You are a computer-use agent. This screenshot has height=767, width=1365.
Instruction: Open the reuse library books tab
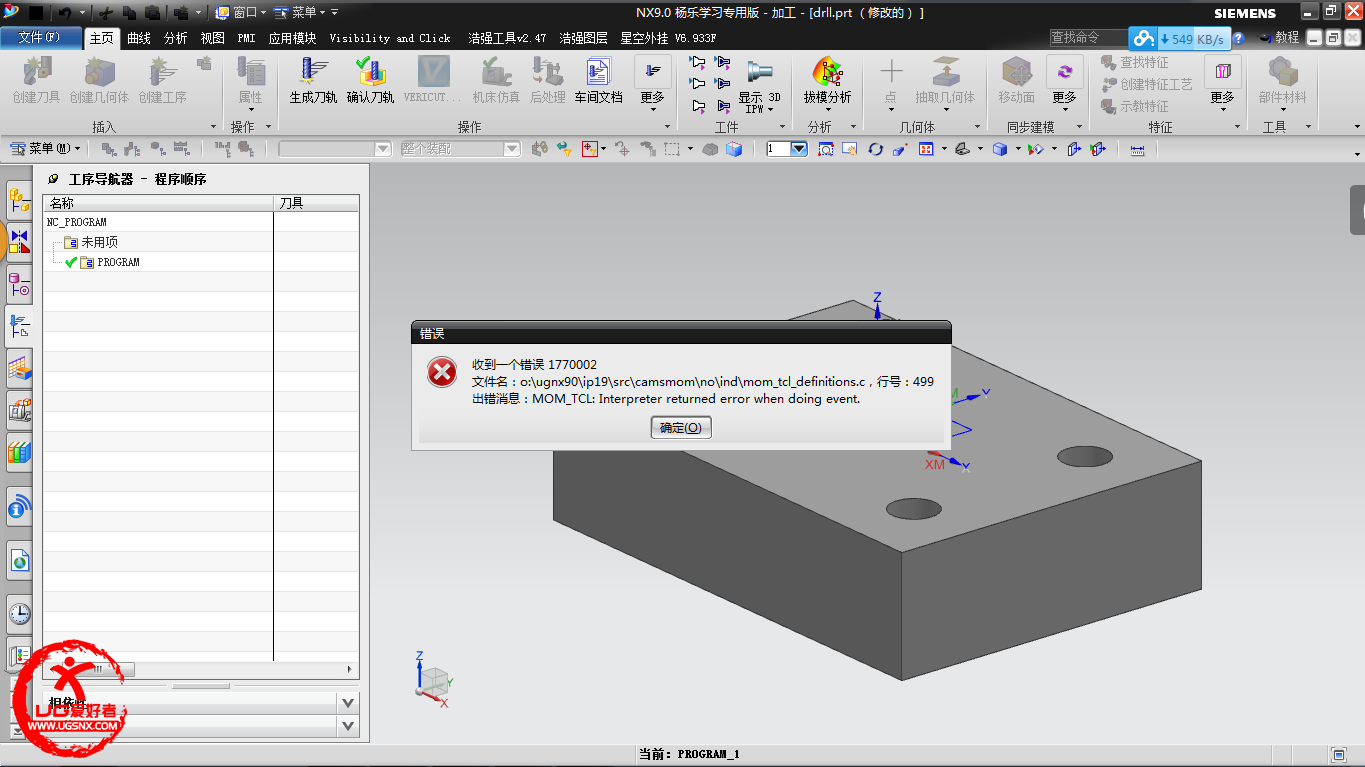tap(19, 452)
